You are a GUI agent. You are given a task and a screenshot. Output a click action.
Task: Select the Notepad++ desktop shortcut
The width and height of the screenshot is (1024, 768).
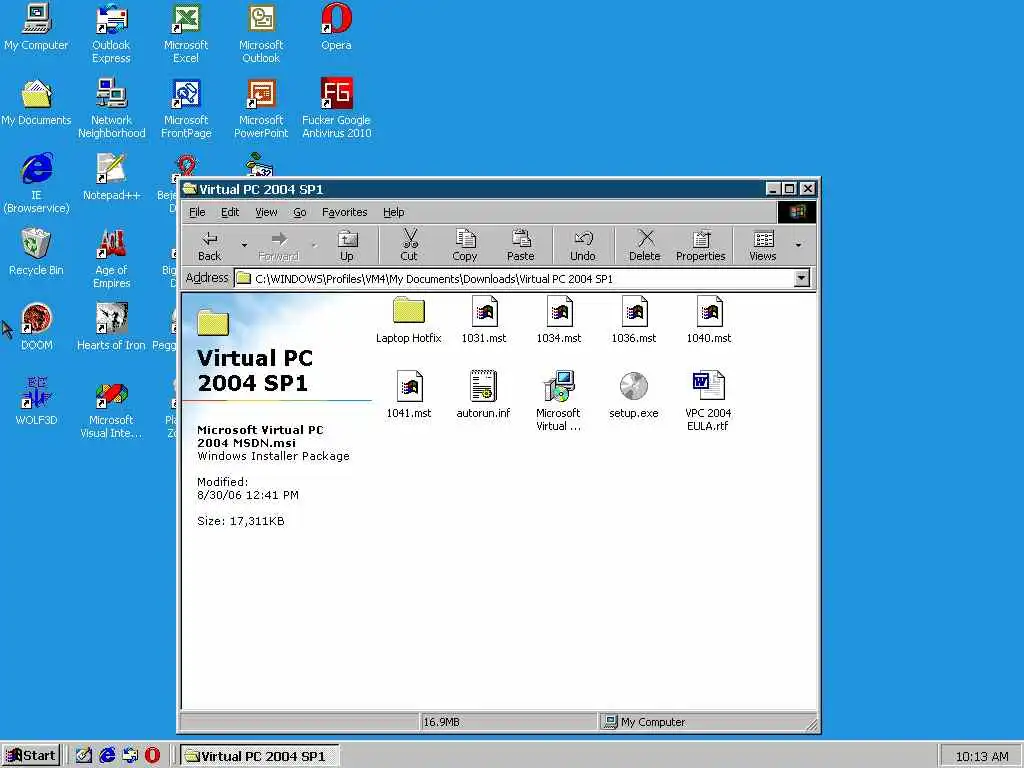[112, 177]
